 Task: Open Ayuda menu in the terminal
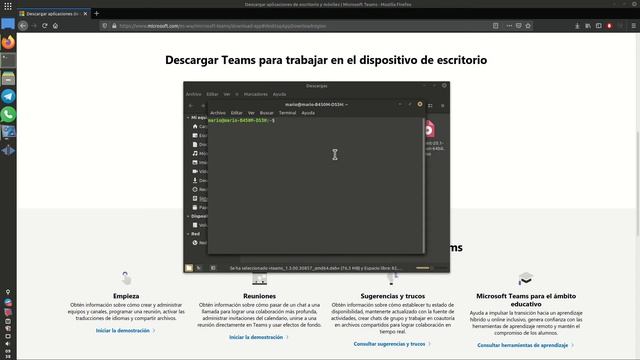(x=308, y=113)
